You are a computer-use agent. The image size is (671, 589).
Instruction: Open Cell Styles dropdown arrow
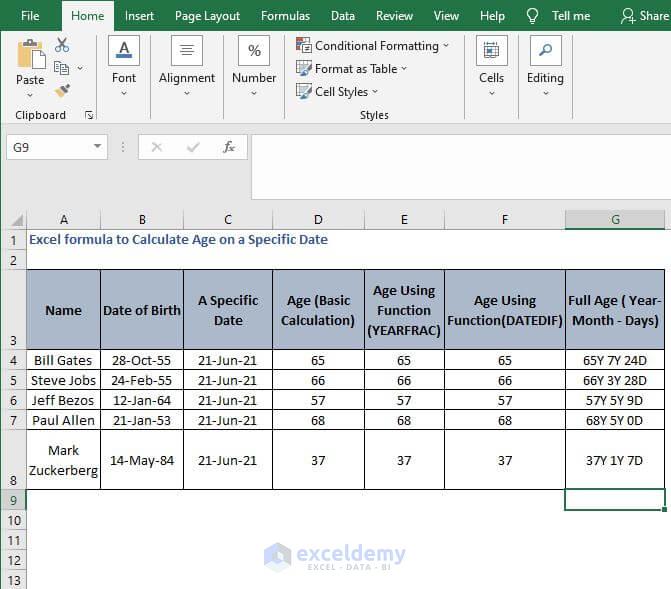point(375,91)
